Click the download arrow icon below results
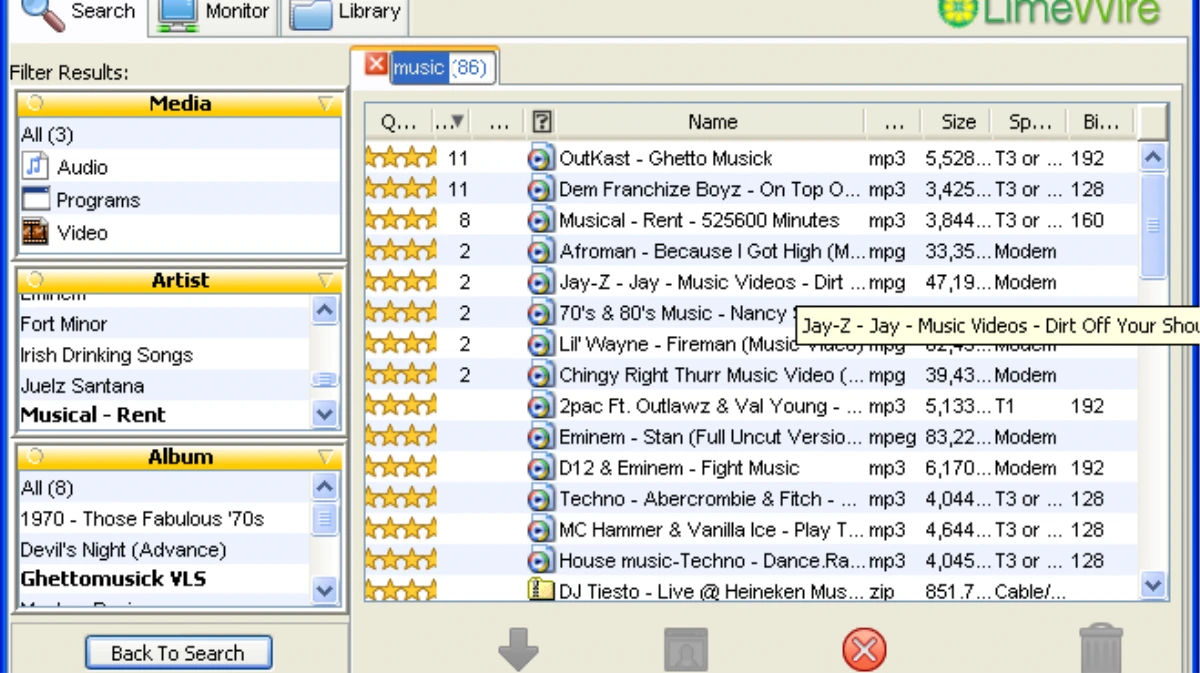1200x673 pixels. (x=518, y=648)
